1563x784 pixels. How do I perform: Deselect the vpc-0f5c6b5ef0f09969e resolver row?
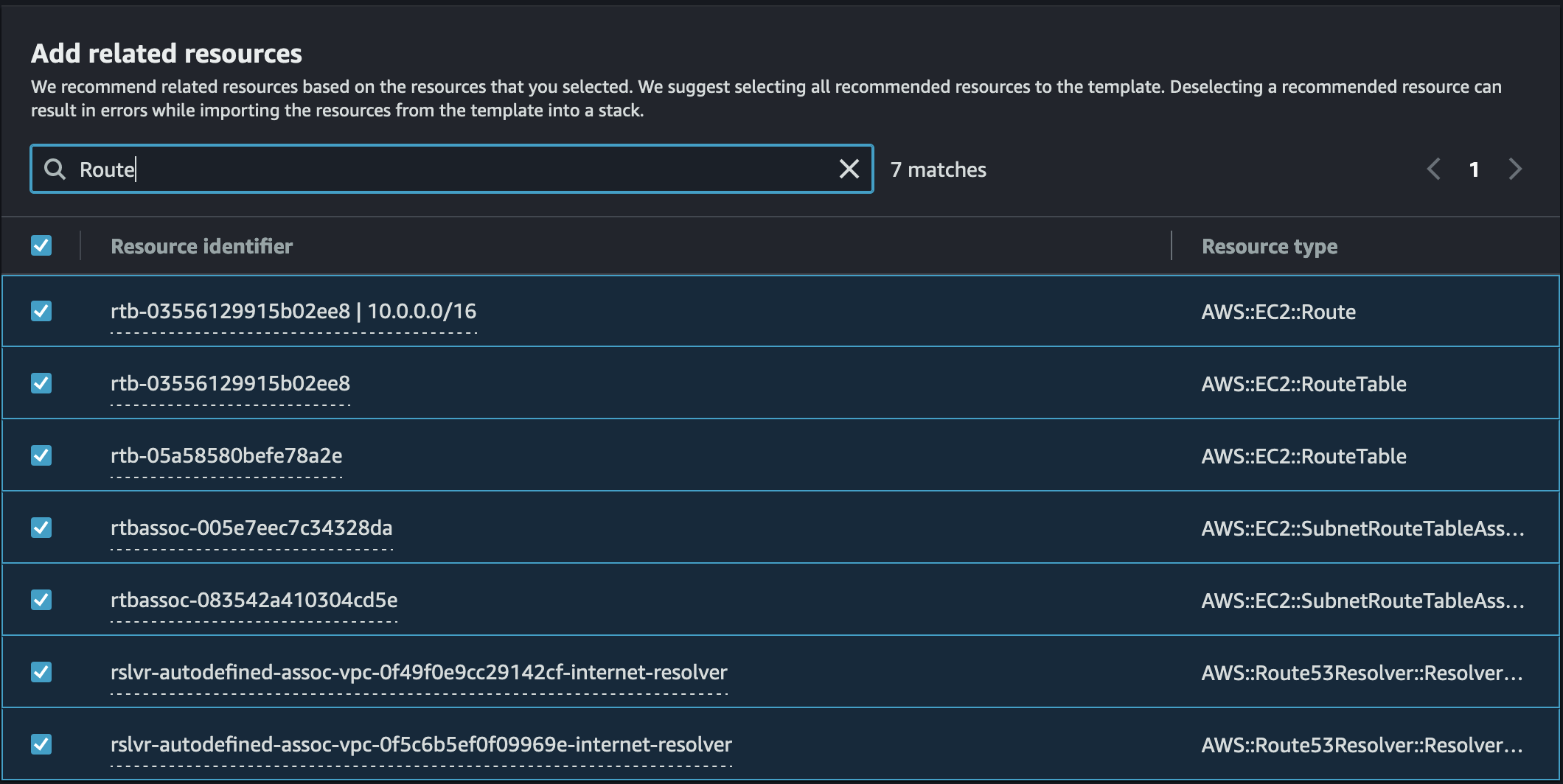(41, 745)
